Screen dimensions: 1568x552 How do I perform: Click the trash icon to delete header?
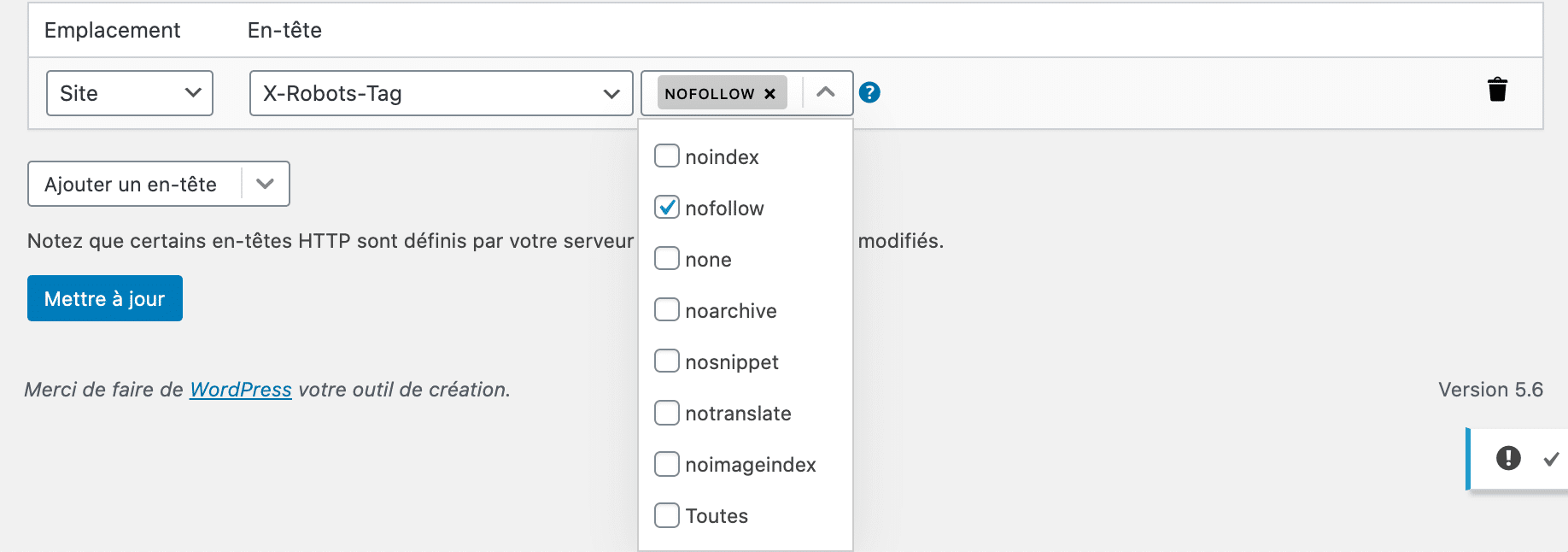click(x=1497, y=90)
